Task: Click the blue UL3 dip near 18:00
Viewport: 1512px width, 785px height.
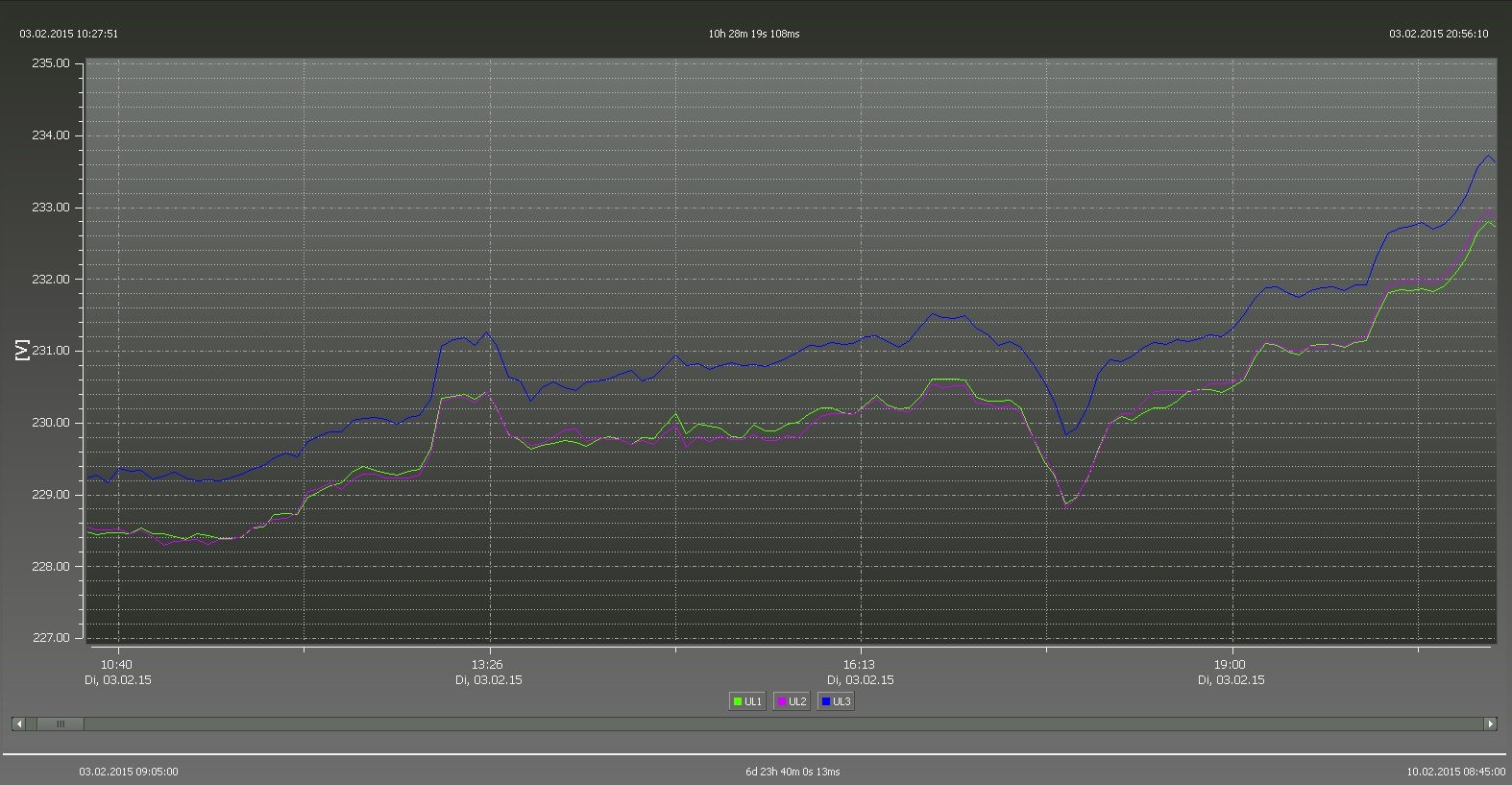Action: click(x=1066, y=434)
